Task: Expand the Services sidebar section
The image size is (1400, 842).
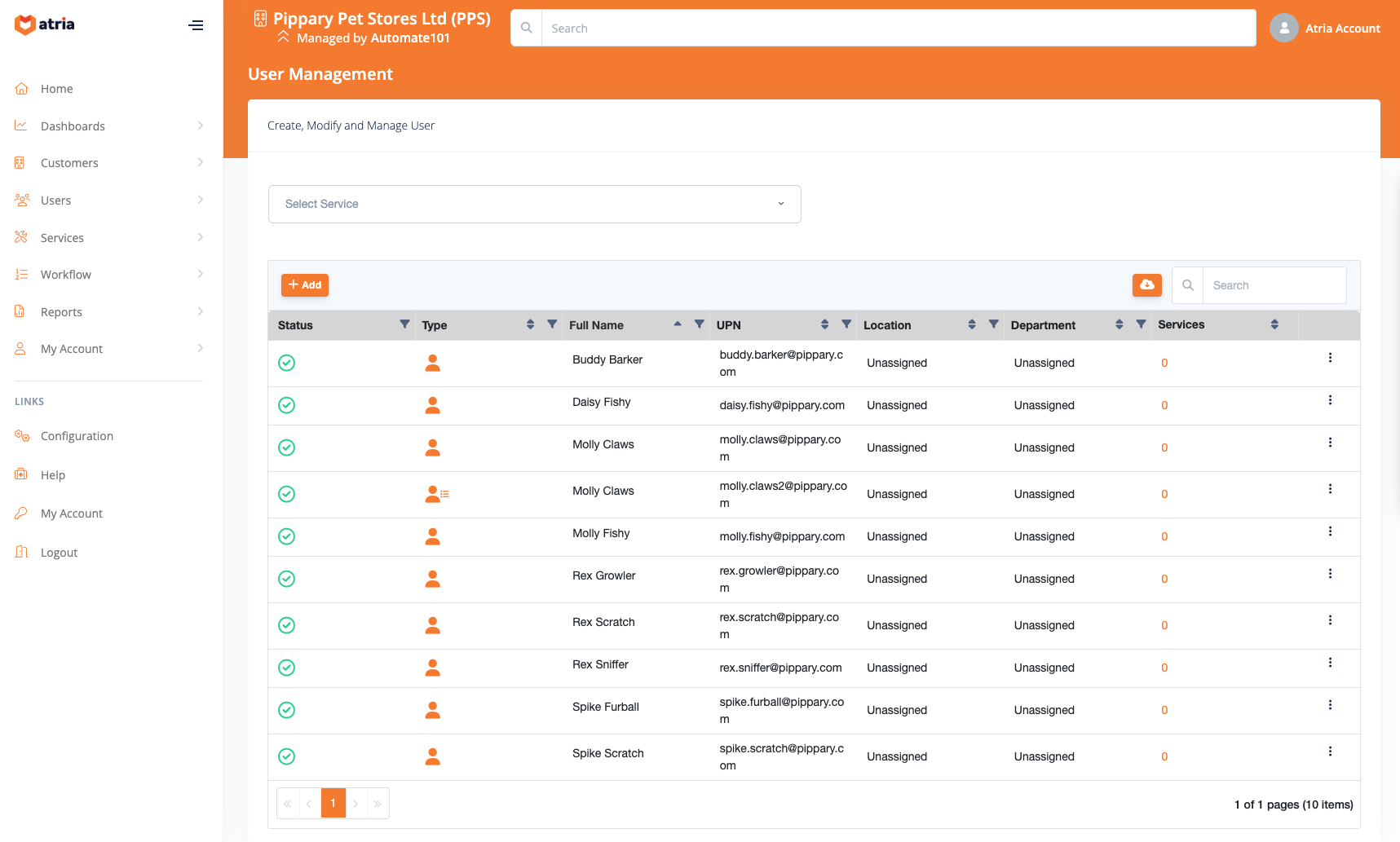Action: click(x=61, y=237)
